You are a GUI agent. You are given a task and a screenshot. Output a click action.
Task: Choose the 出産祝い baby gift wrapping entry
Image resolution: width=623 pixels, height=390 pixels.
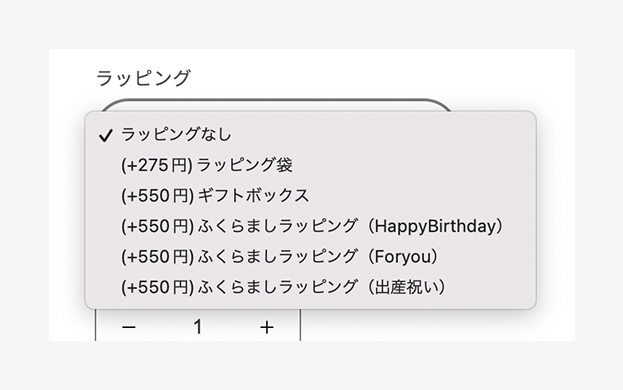point(311,287)
